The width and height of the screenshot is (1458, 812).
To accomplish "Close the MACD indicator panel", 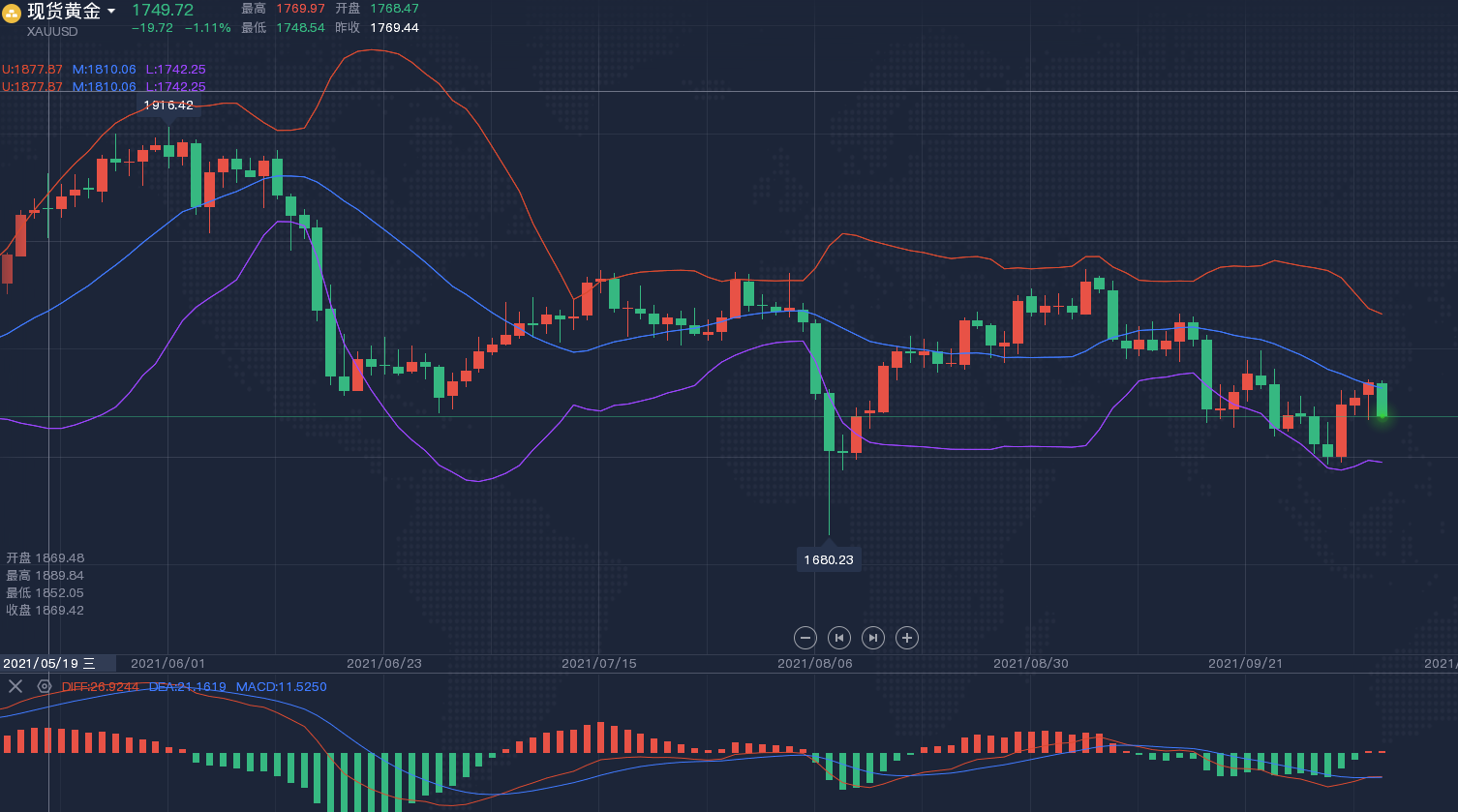I will point(15,686).
